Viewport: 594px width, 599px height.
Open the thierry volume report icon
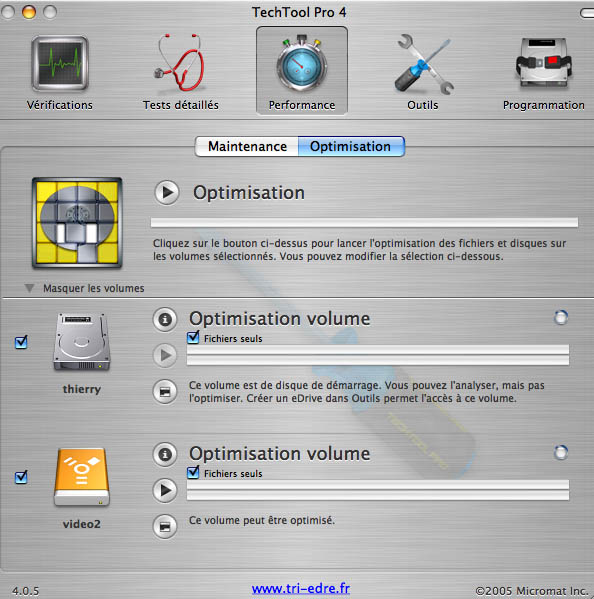pyautogui.click(x=165, y=392)
